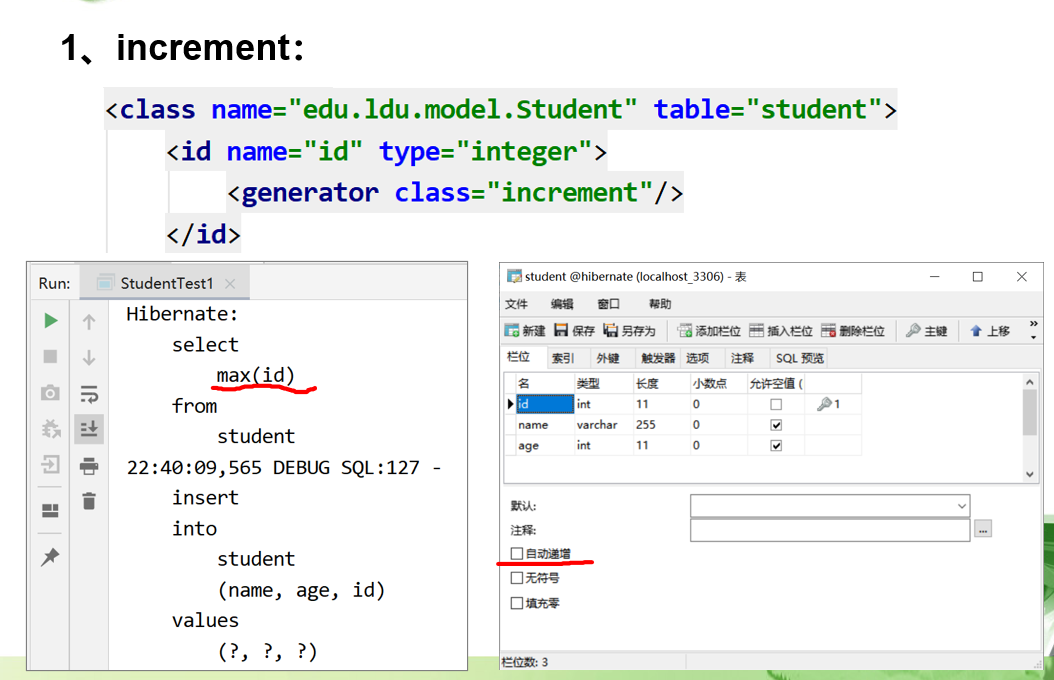1054x680 pixels.
Task: Click 插入栏位 insert field button
Action: click(780, 331)
